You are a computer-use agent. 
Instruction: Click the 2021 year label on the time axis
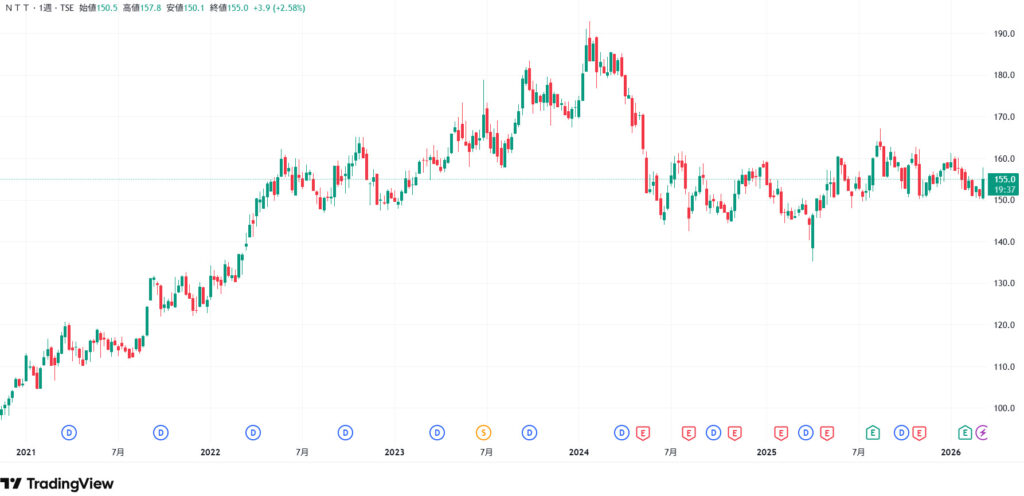click(26, 453)
